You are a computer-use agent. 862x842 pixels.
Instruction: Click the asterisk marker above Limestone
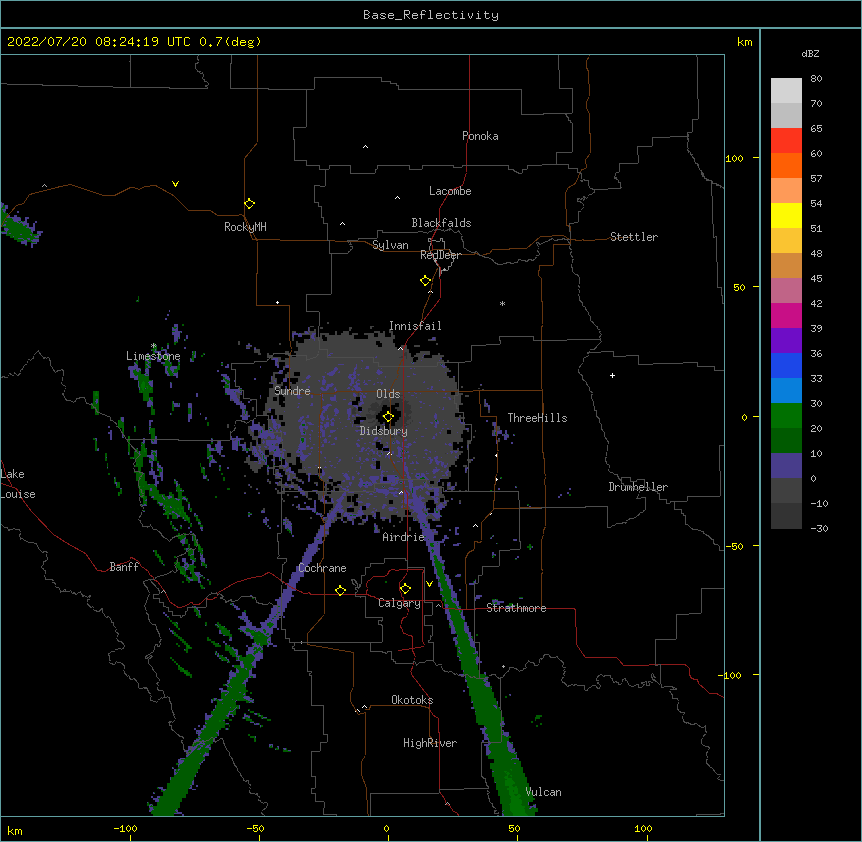(153, 346)
